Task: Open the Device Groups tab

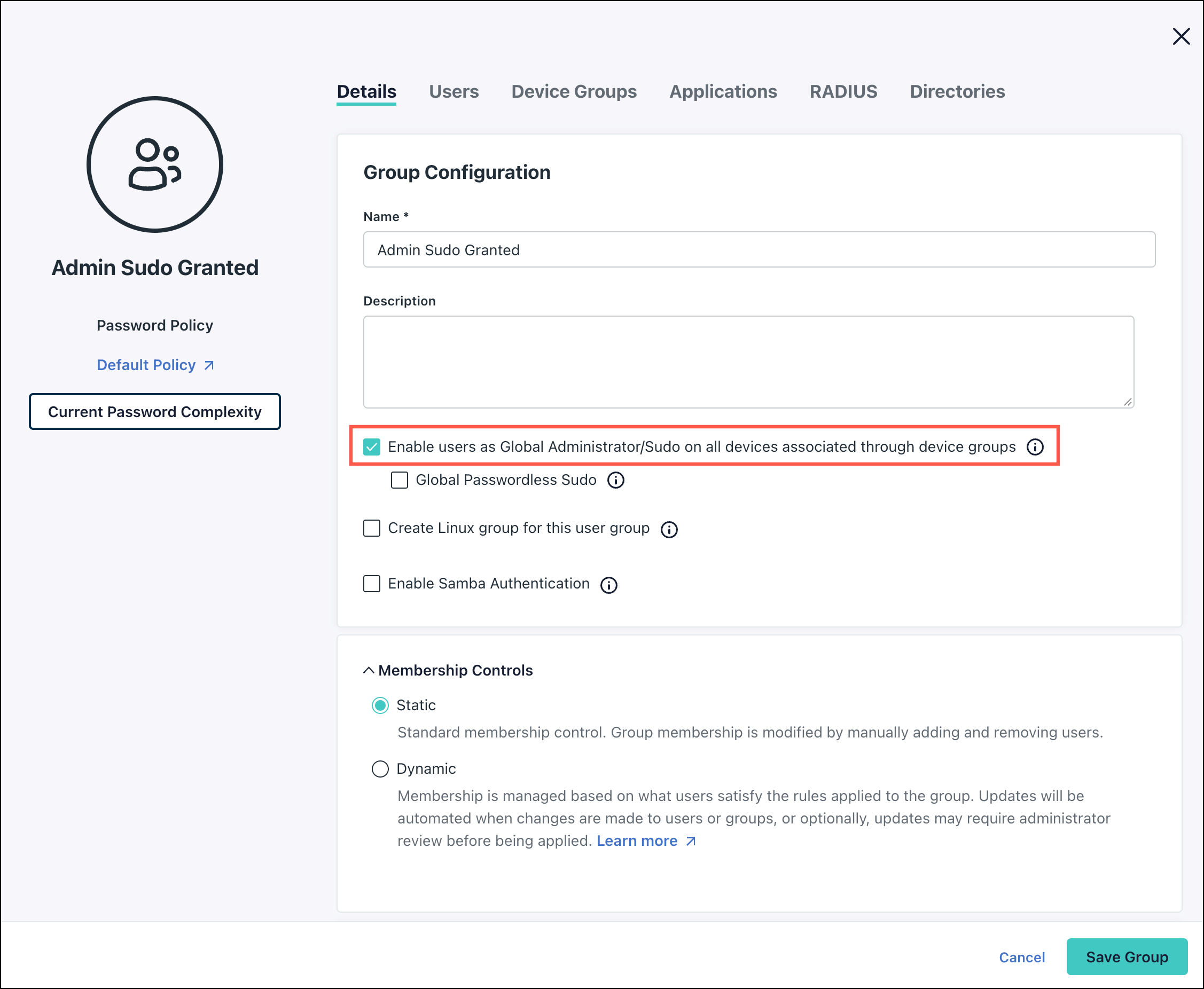Action: (x=574, y=92)
